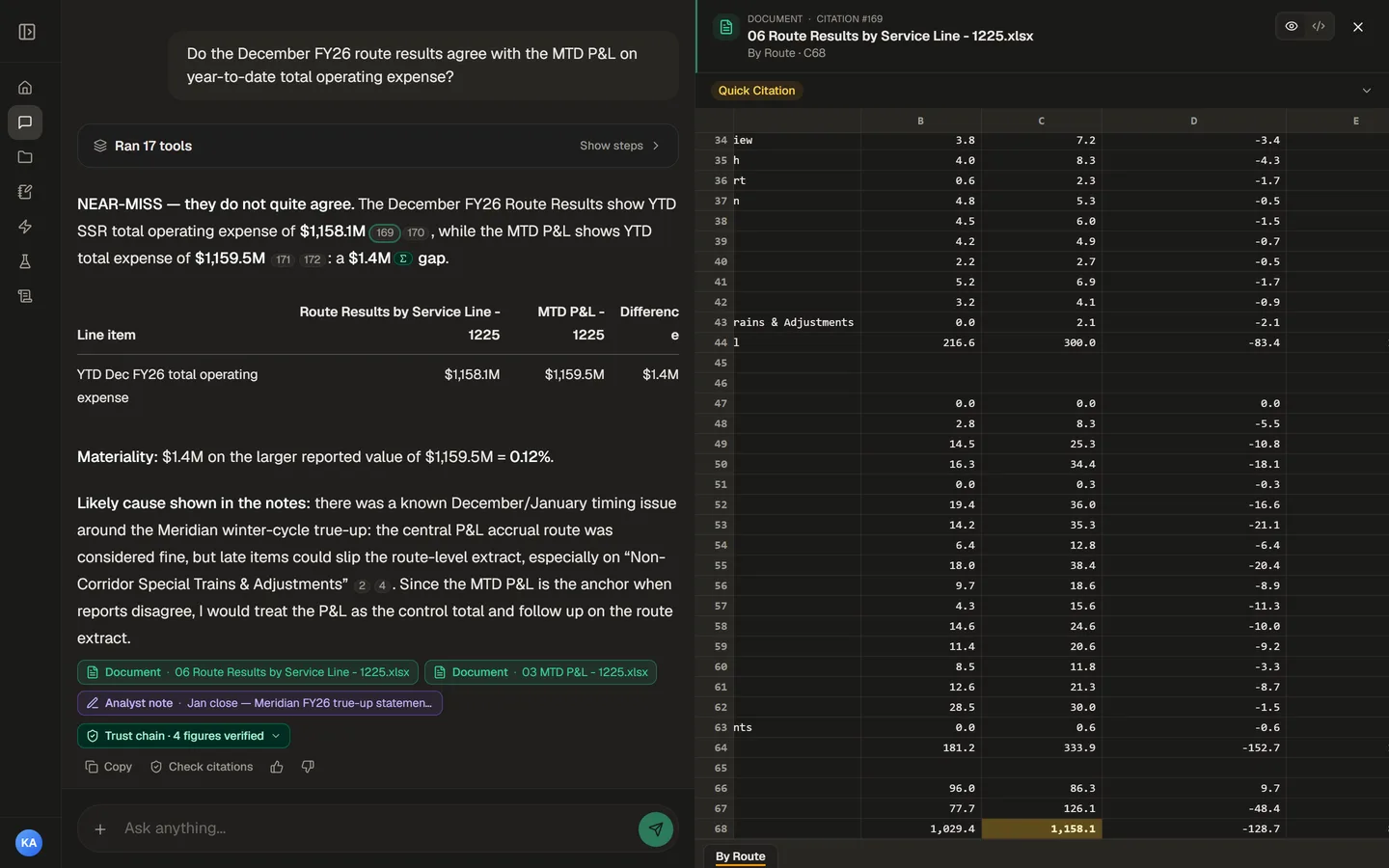1389x868 pixels.
Task: Copy the answer with the Copy button
Action: coord(108,767)
